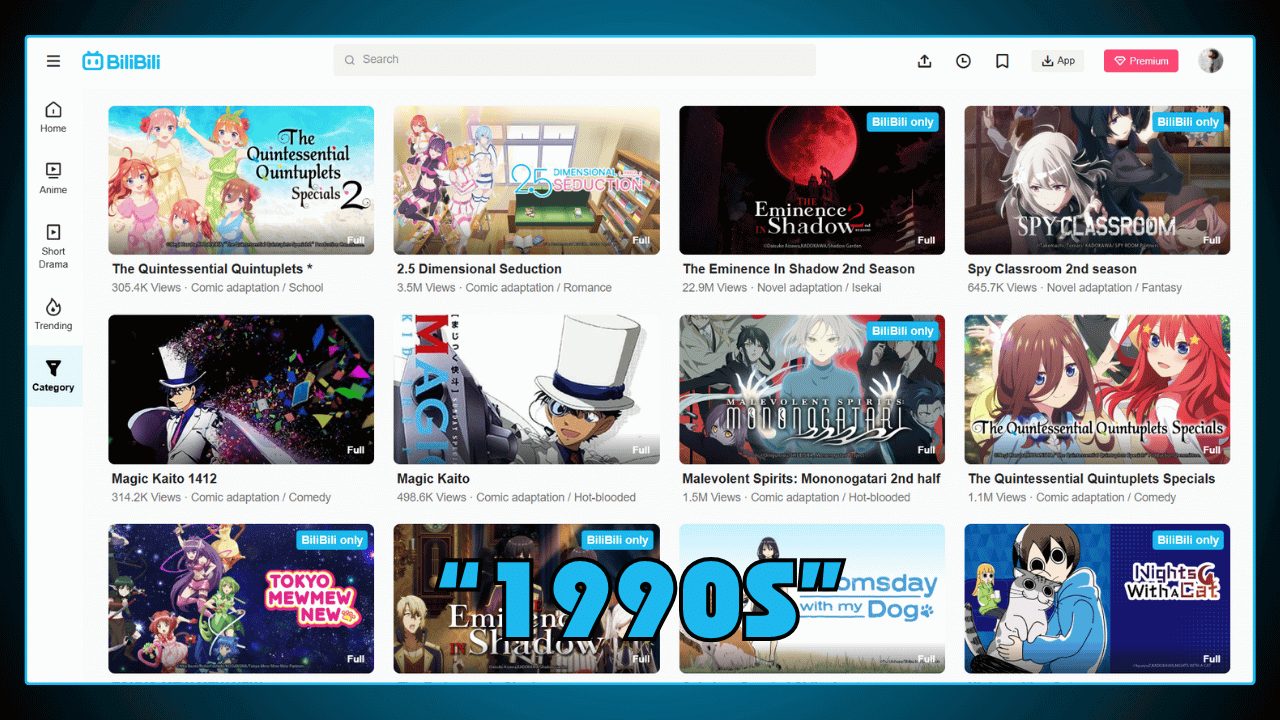Screen dimensions: 1280x720
Task: Open Malevolent Spirits Mononogatari thumbnail
Action: click(x=812, y=389)
